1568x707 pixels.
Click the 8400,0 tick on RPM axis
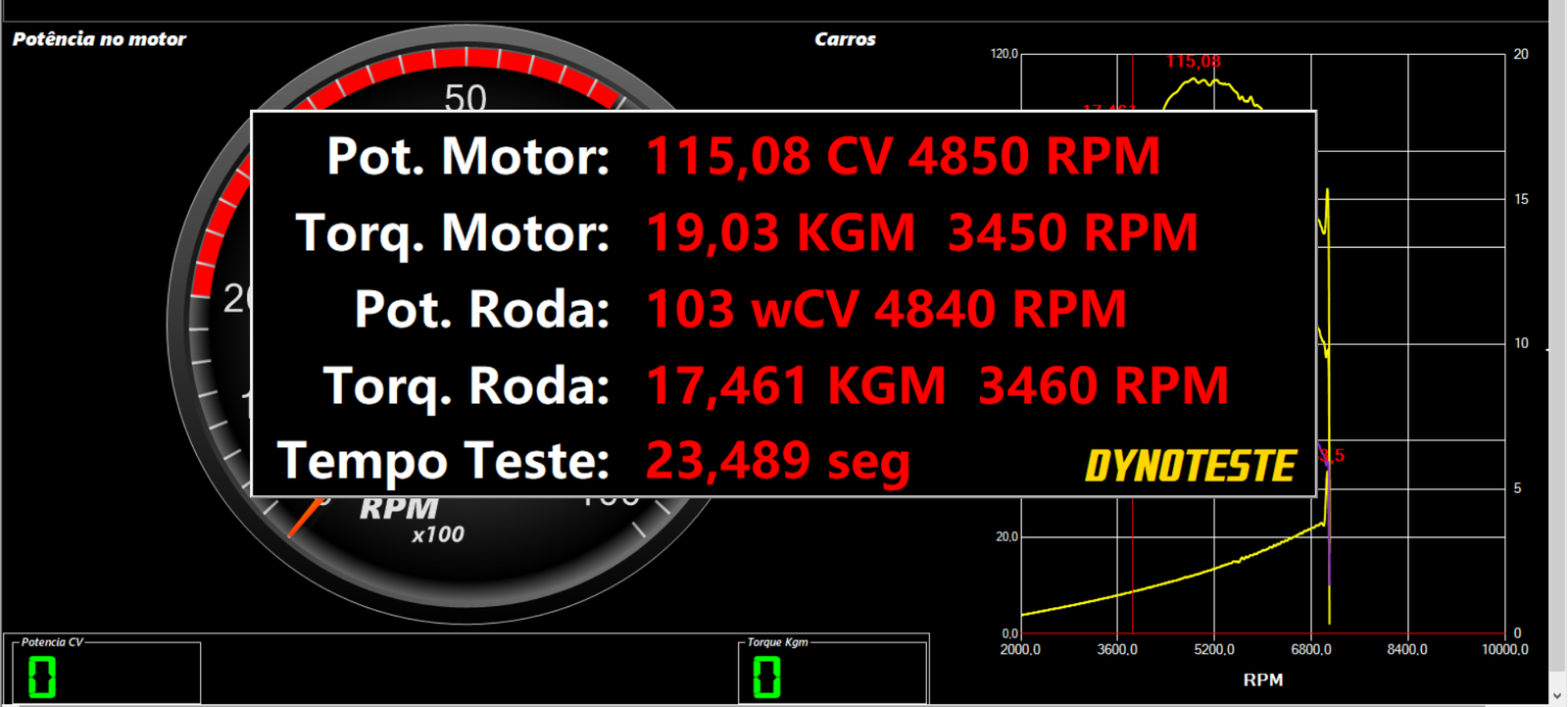1406,649
